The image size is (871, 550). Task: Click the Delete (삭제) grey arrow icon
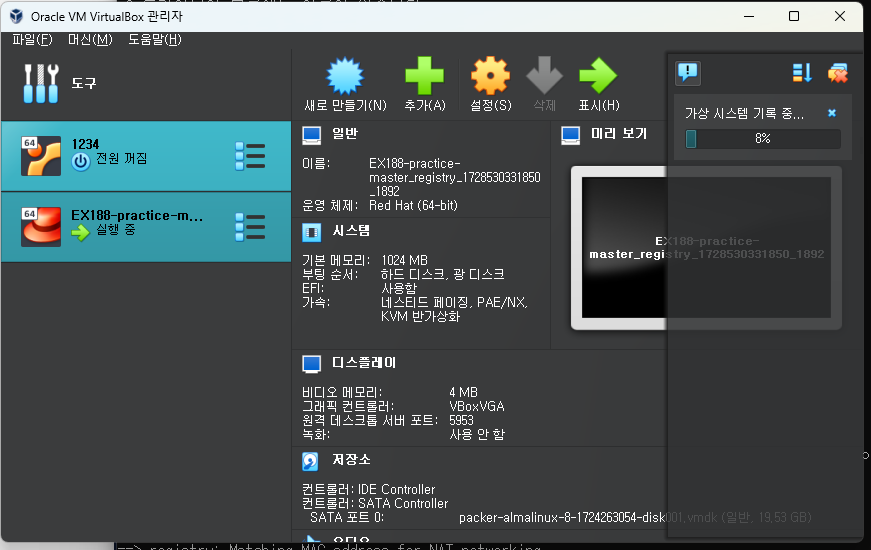pos(544,75)
